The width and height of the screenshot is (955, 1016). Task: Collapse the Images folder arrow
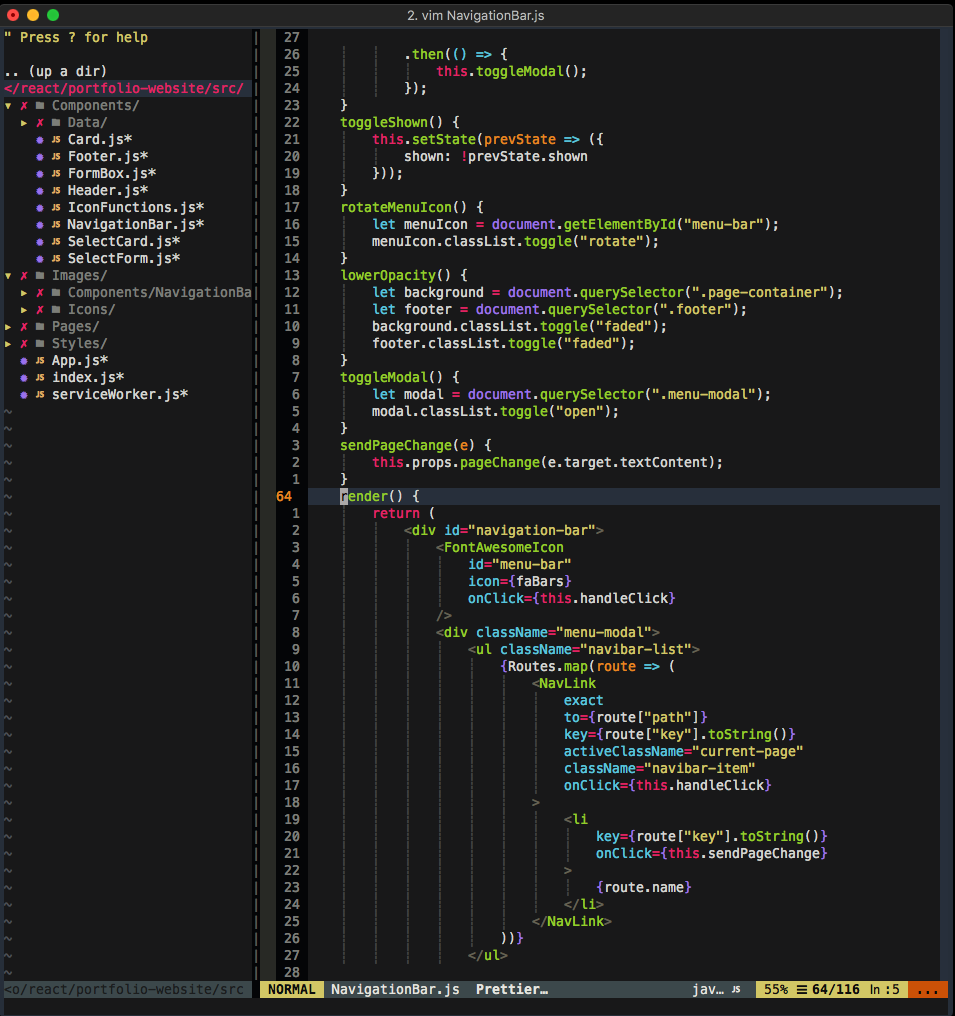click(x=8, y=275)
